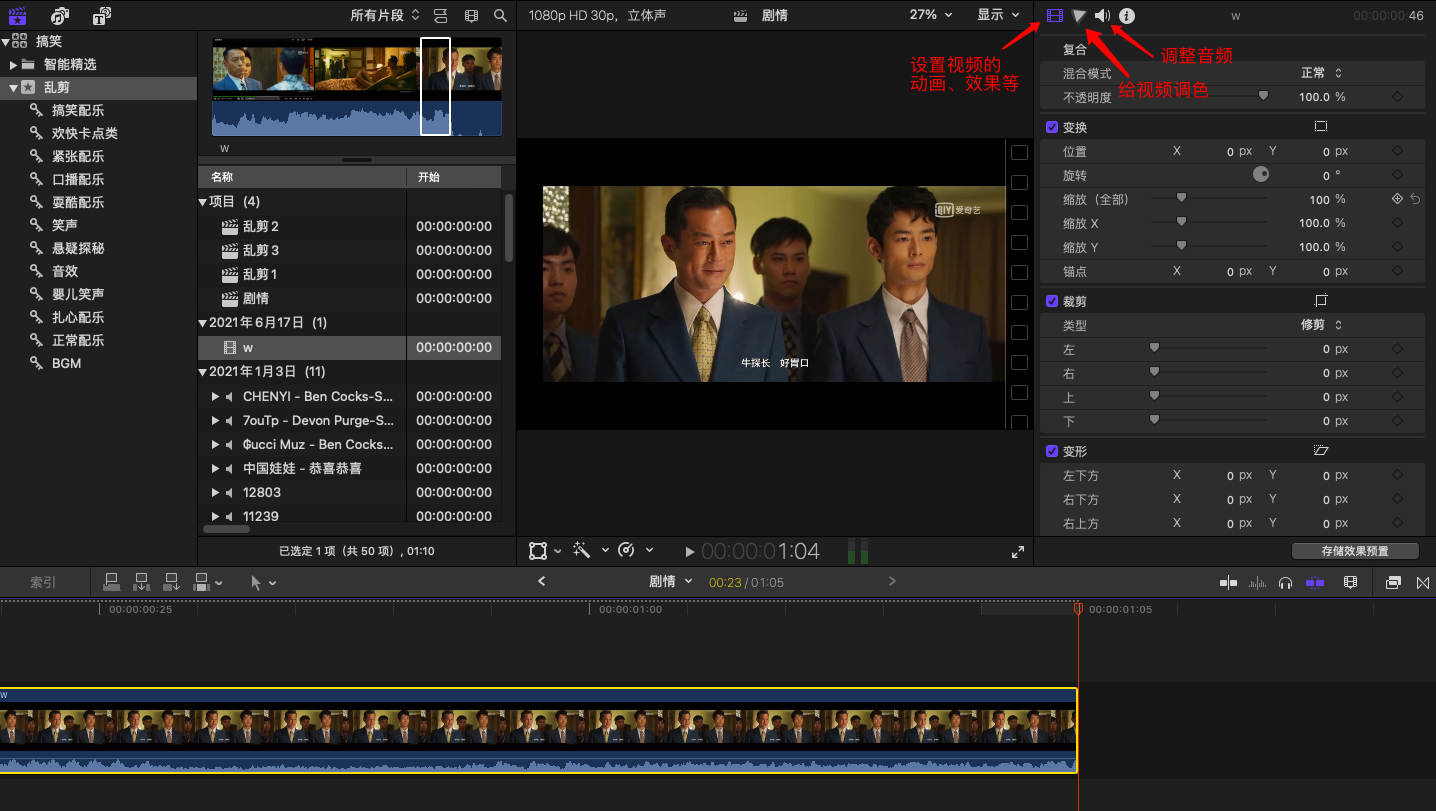
Task: Select the 紧张配乐 keyword collection
Action: [78, 156]
